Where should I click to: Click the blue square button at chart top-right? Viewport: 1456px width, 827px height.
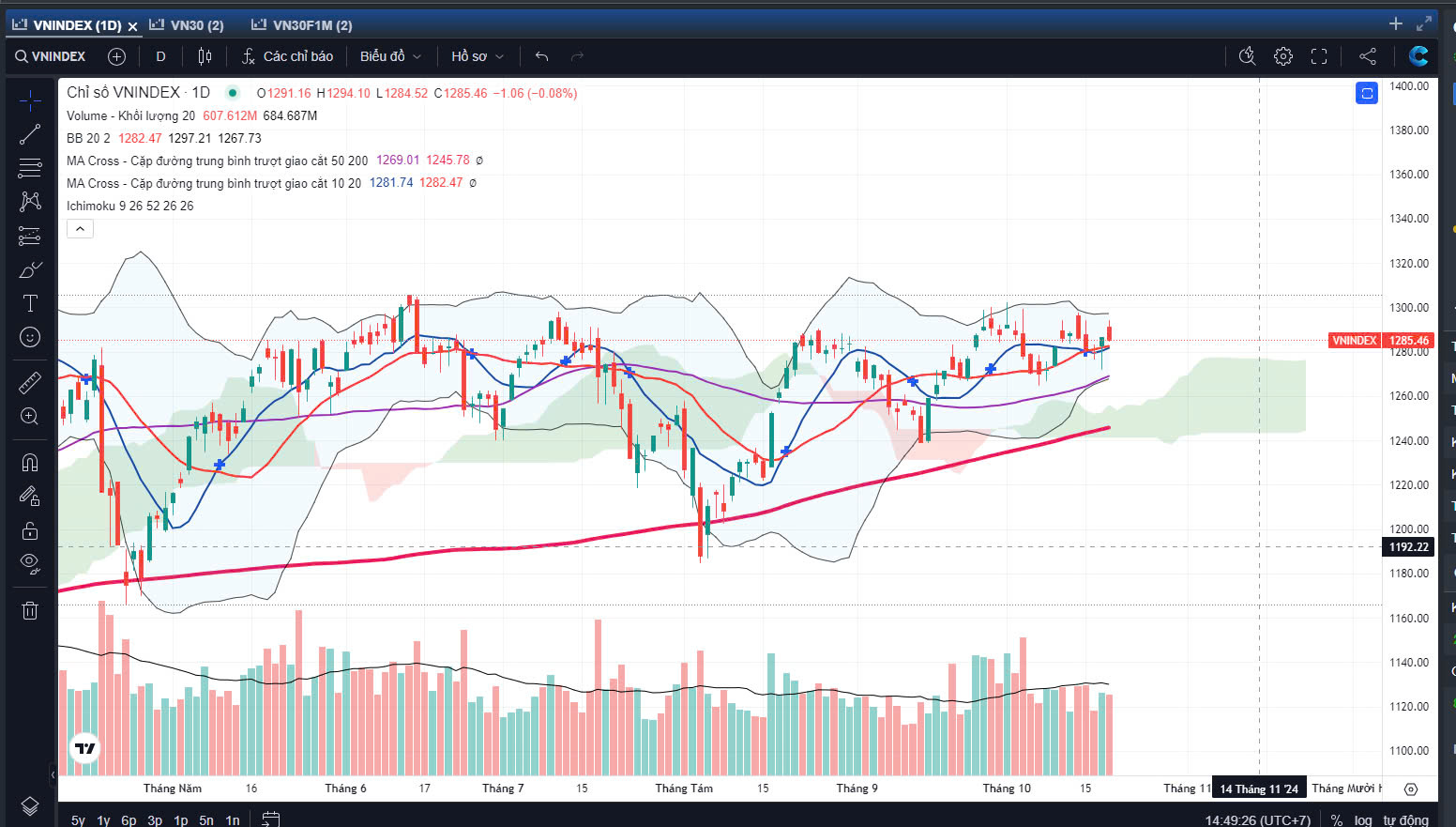click(x=1367, y=93)
